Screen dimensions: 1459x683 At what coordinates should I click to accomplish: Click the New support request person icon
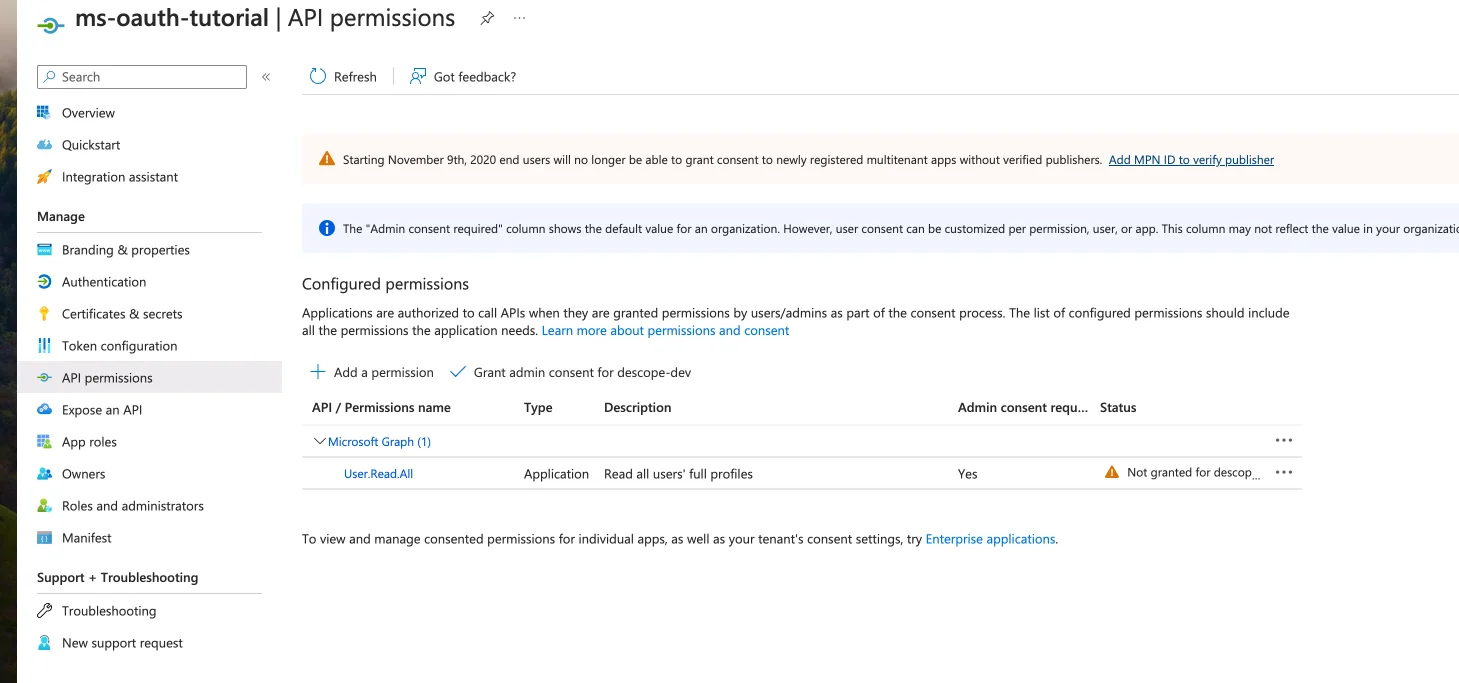44,643
